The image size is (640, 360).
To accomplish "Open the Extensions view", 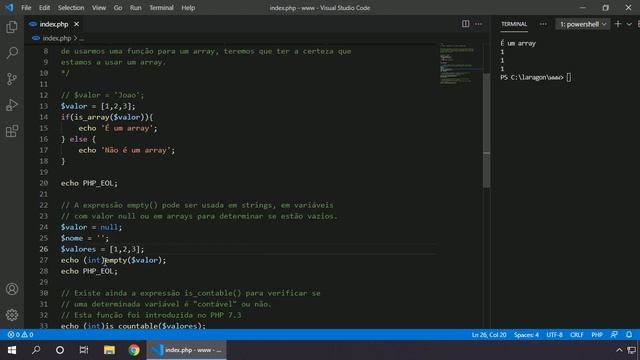I will tap(12, 131).
